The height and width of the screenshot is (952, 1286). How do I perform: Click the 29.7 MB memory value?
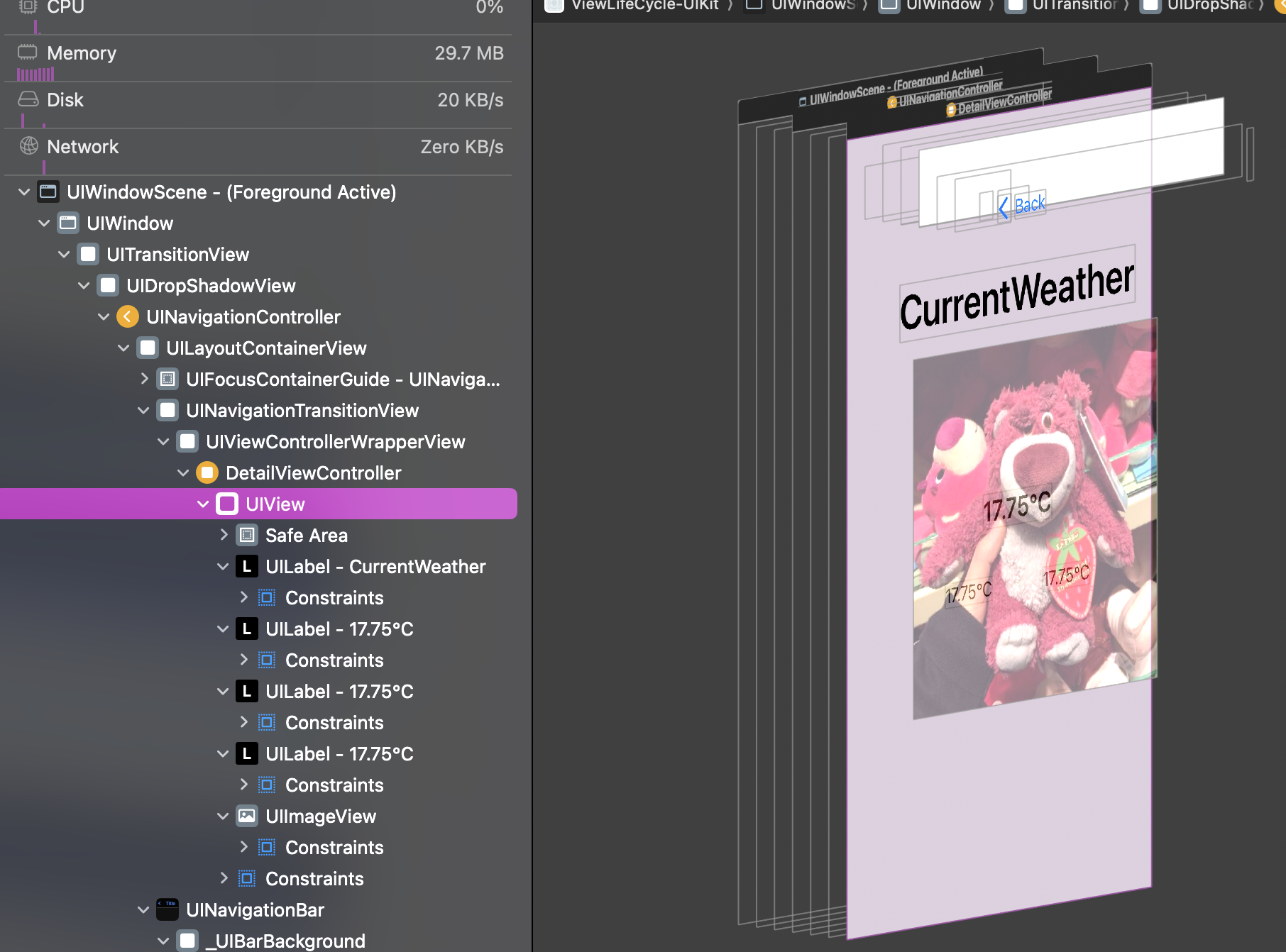(468, 52)
